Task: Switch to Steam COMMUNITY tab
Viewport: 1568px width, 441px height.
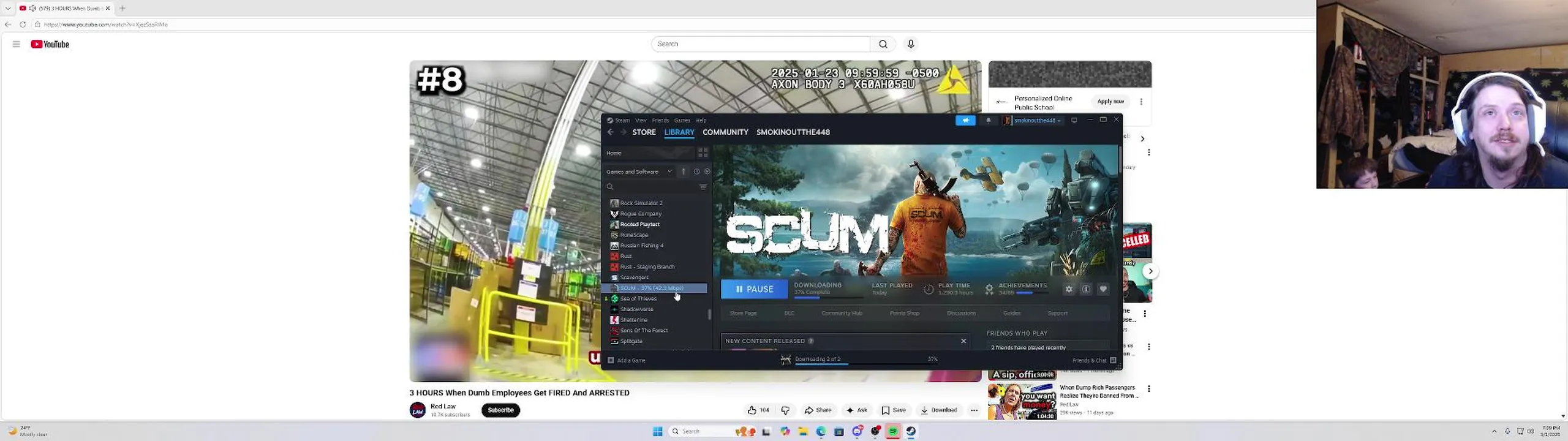Action: (x=725, y=132)
